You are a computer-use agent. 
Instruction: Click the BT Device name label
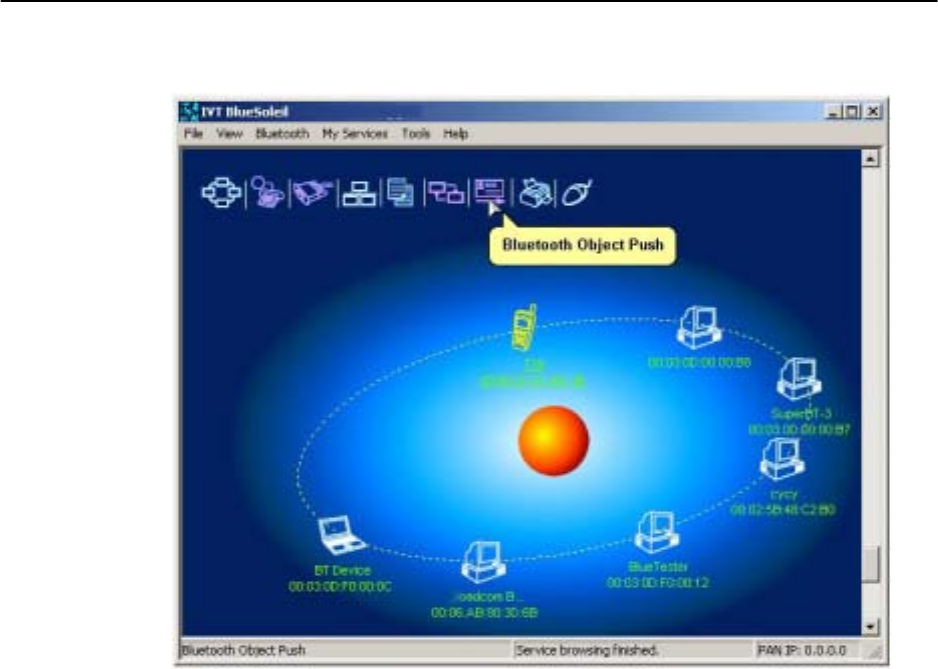tap(342, 570)
